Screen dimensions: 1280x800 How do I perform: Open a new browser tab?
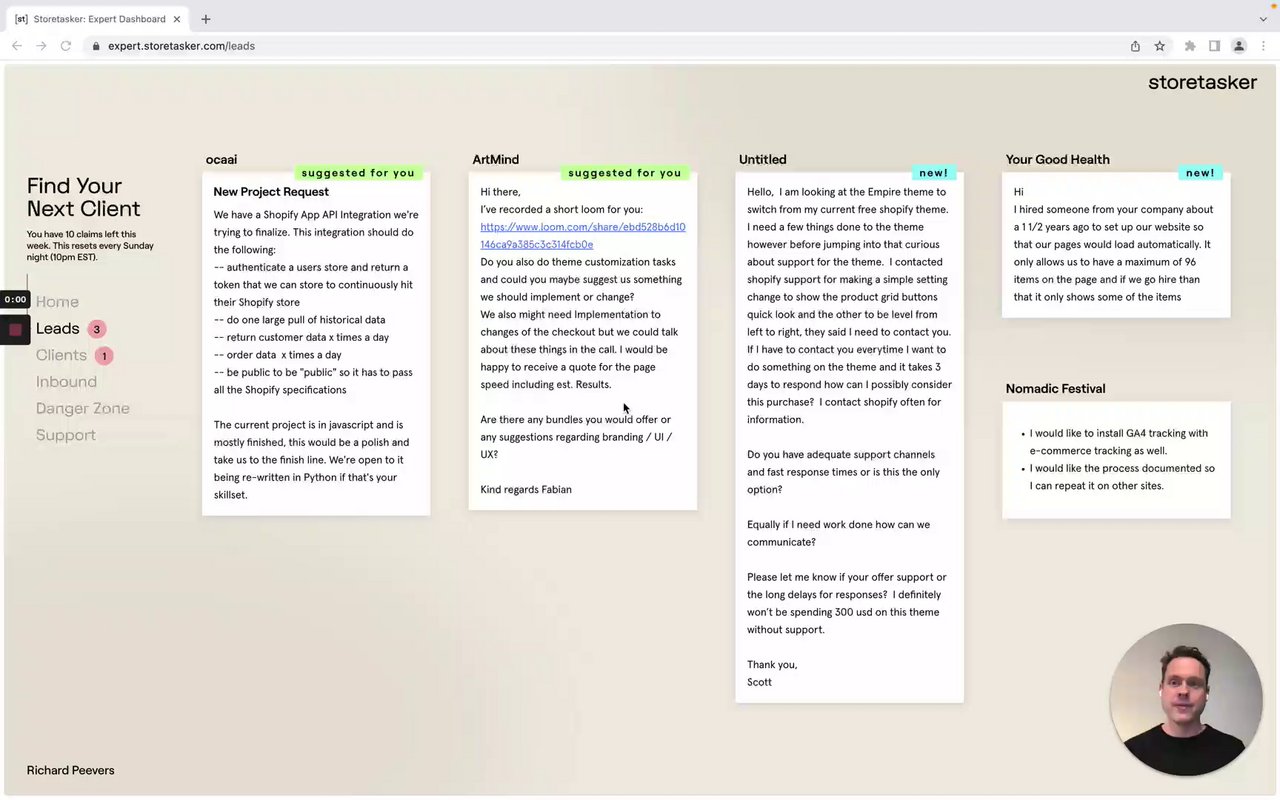point(206,19)
